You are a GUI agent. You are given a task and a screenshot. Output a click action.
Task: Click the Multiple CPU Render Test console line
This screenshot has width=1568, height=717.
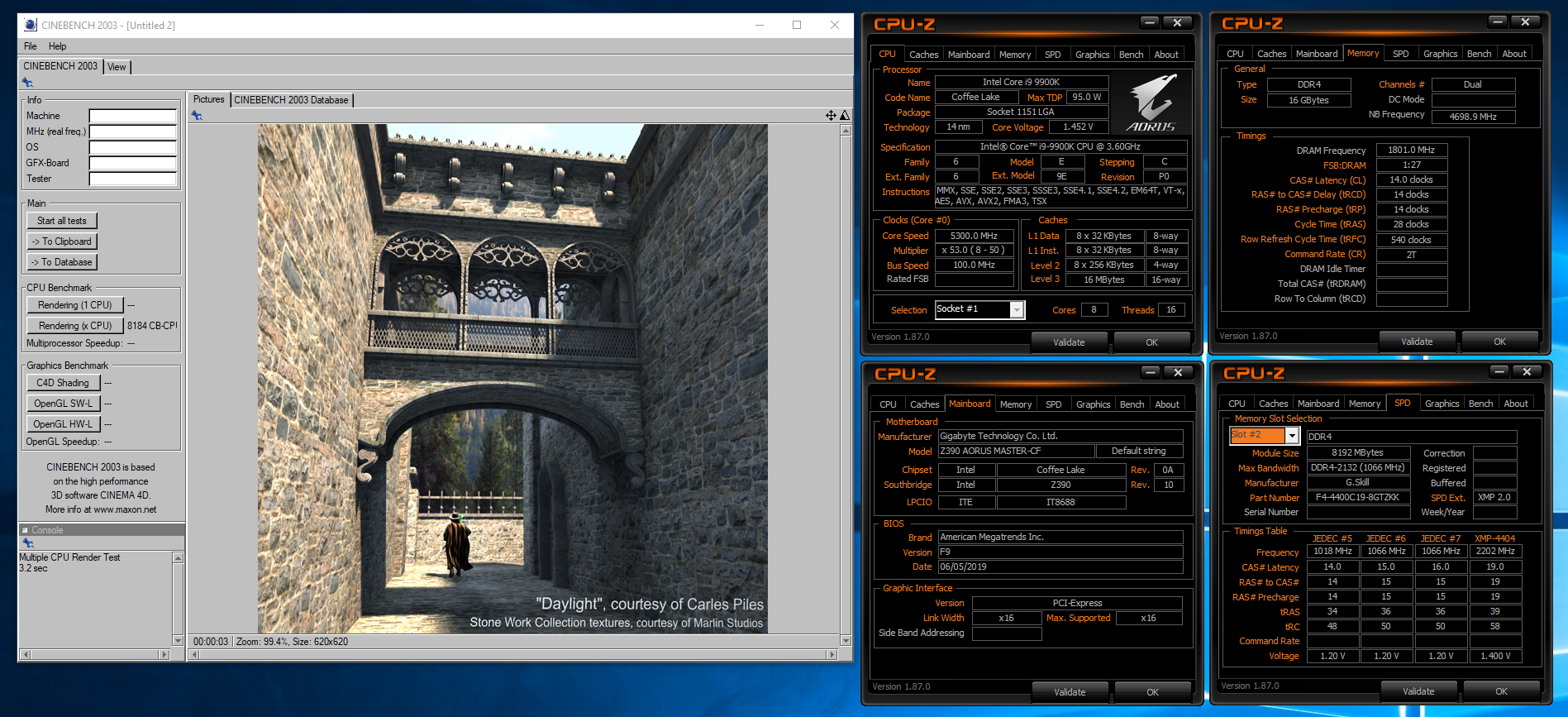pos(69,557)
